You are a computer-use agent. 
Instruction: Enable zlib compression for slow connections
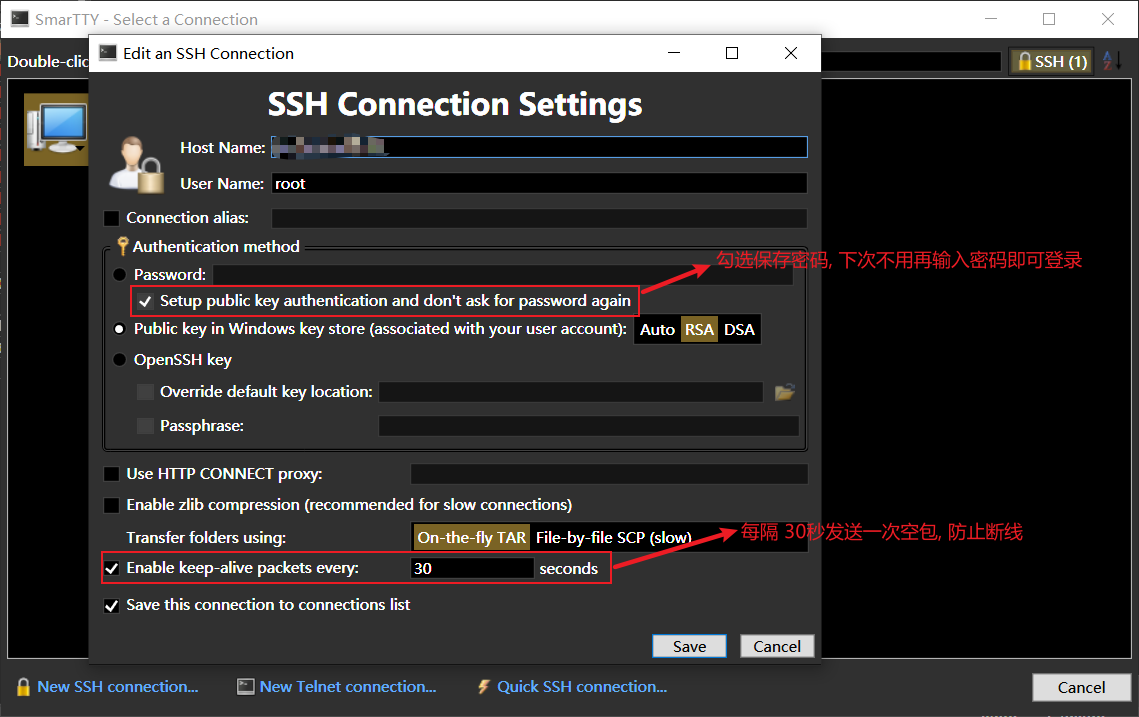coord(112,505)
